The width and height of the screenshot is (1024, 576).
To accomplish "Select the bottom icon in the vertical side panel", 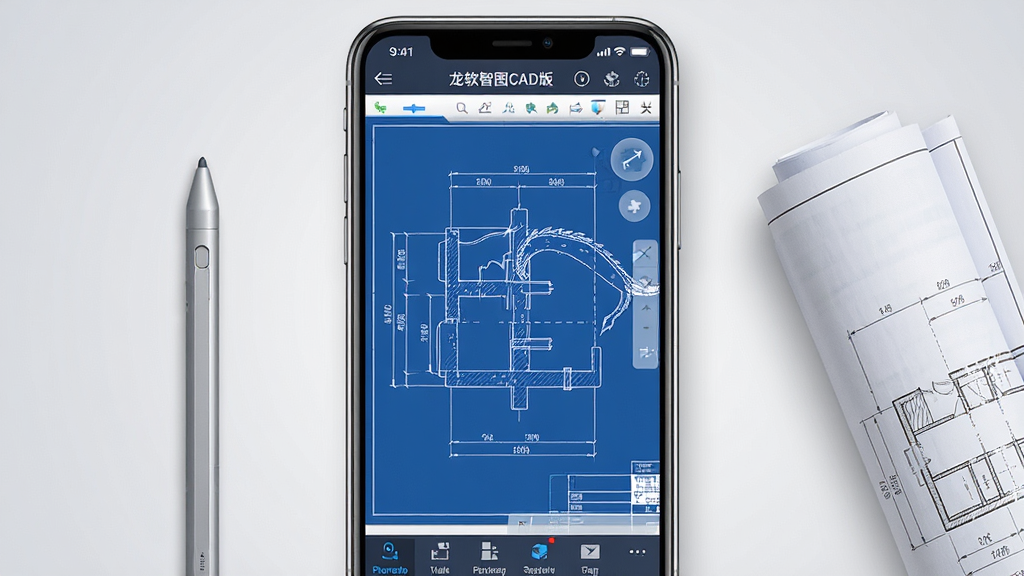I will click(x=647, y=353).
